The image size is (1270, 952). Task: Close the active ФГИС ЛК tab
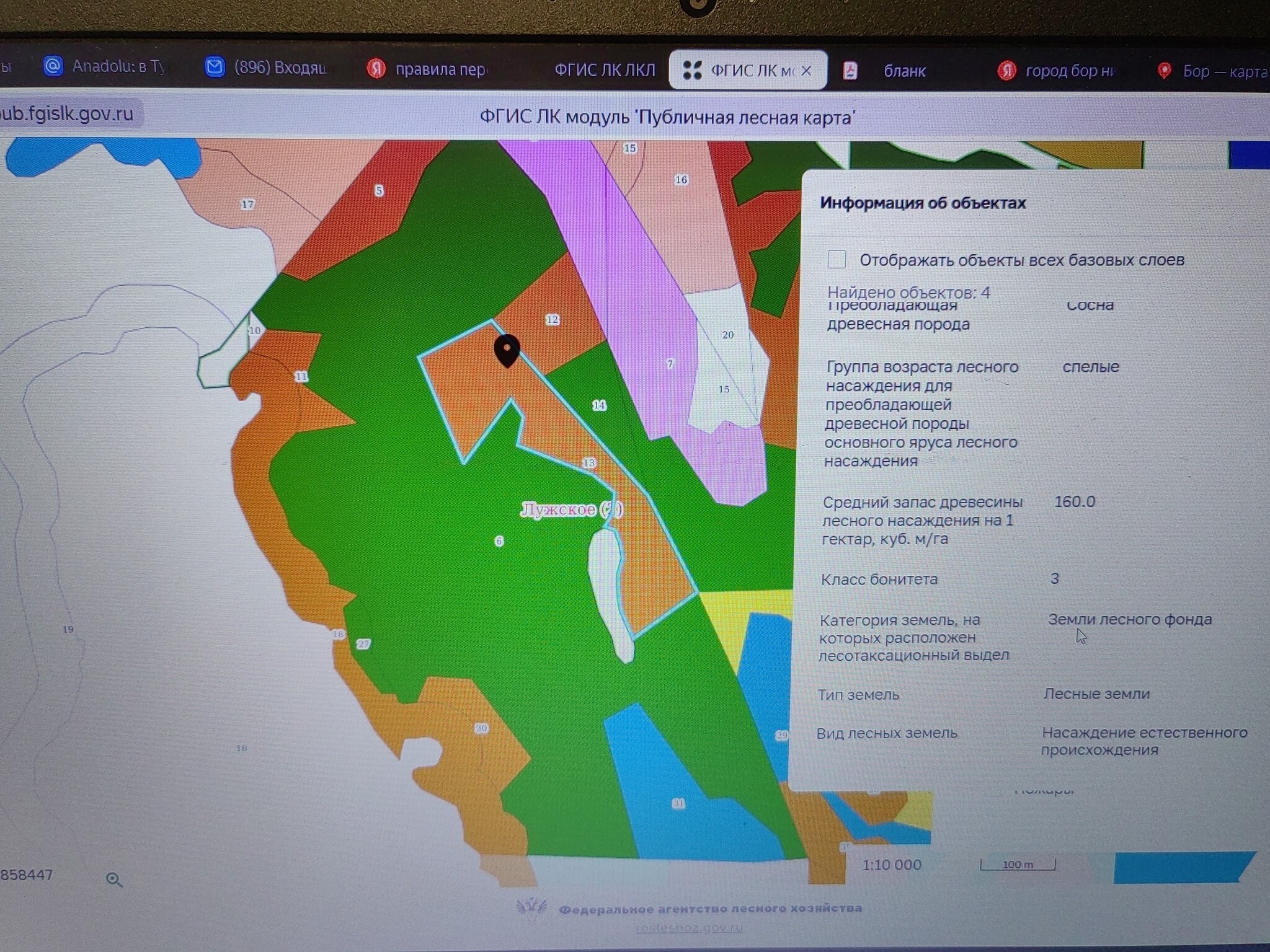pyautogui.click(x=806, y=71)
